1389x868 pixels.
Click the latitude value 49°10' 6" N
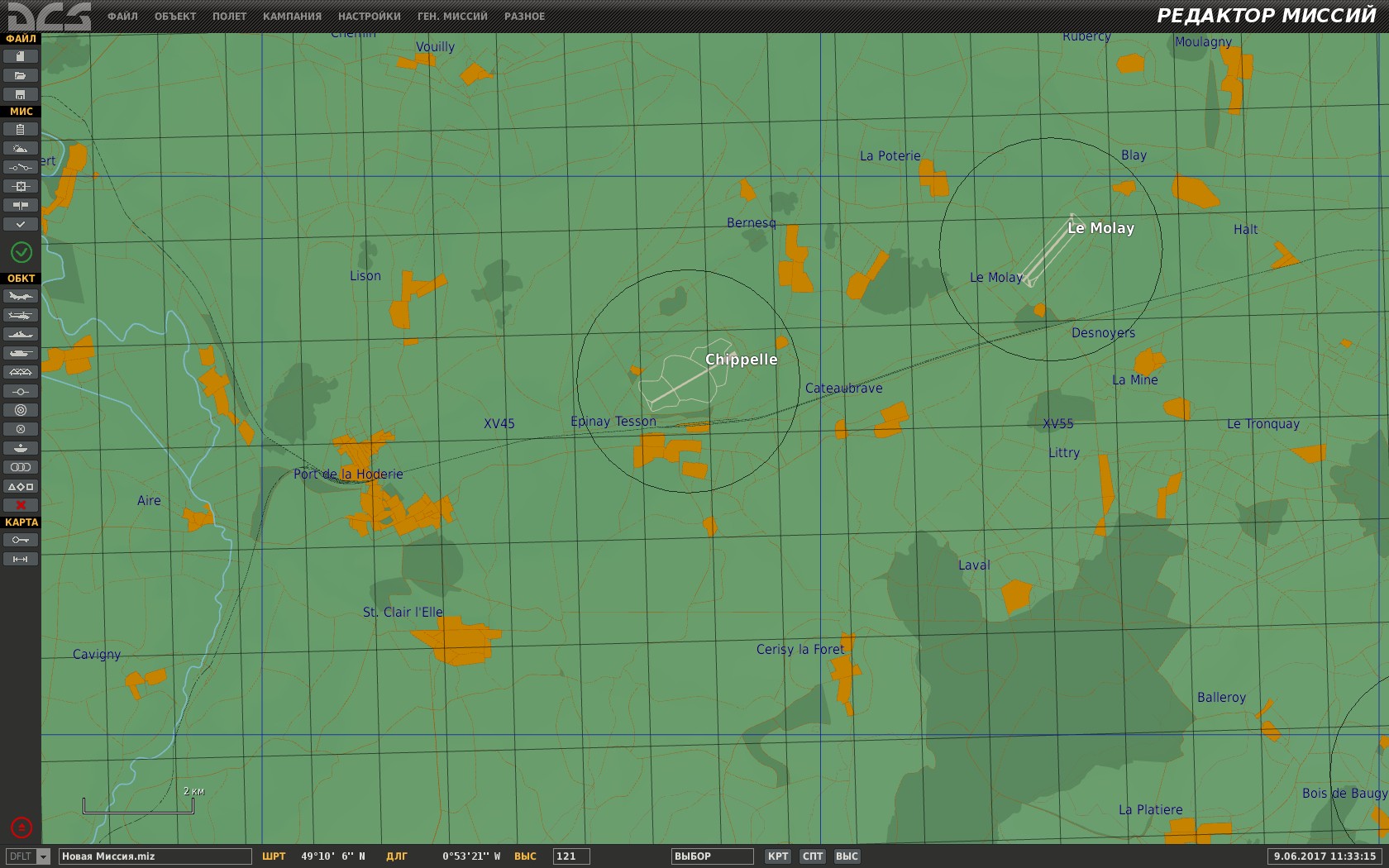pyautogui.click(x=333, y=856)
